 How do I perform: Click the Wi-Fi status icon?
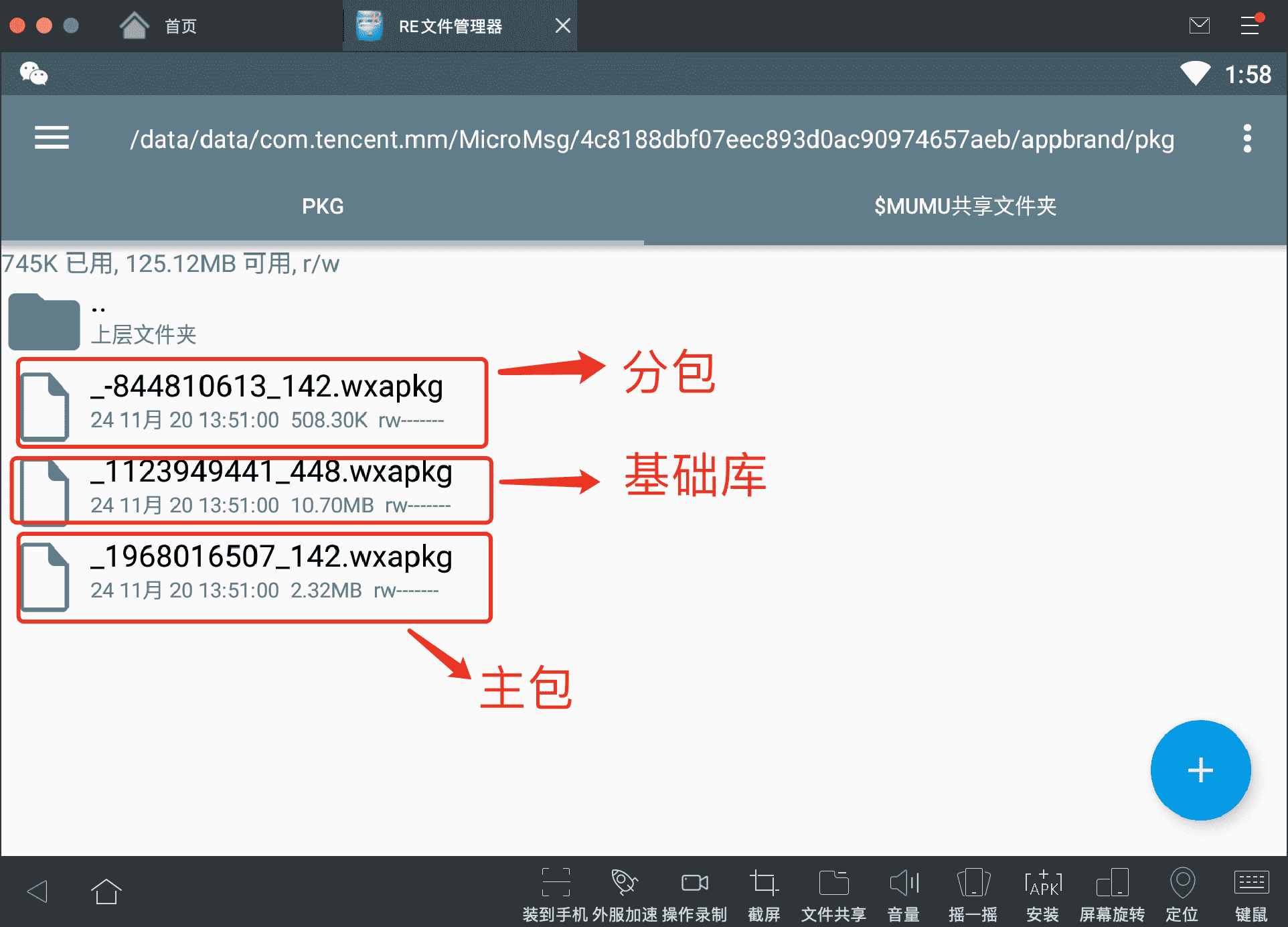click(x=1195, y=74)
